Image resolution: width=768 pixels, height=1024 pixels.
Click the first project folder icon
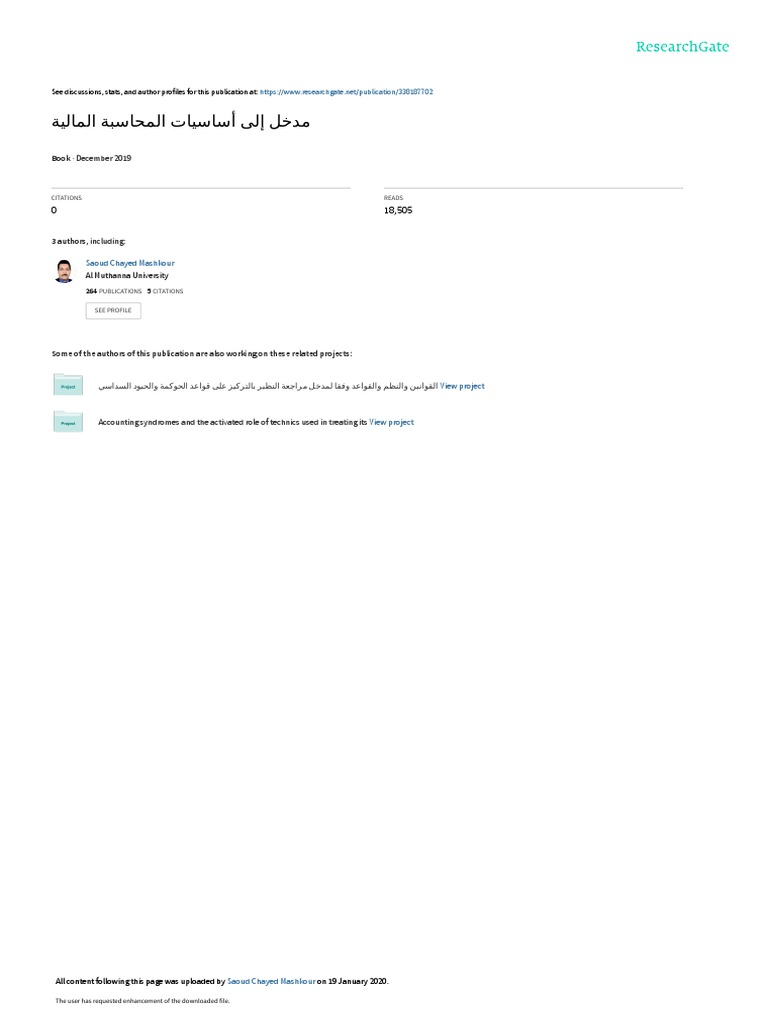tap(68, 385)
